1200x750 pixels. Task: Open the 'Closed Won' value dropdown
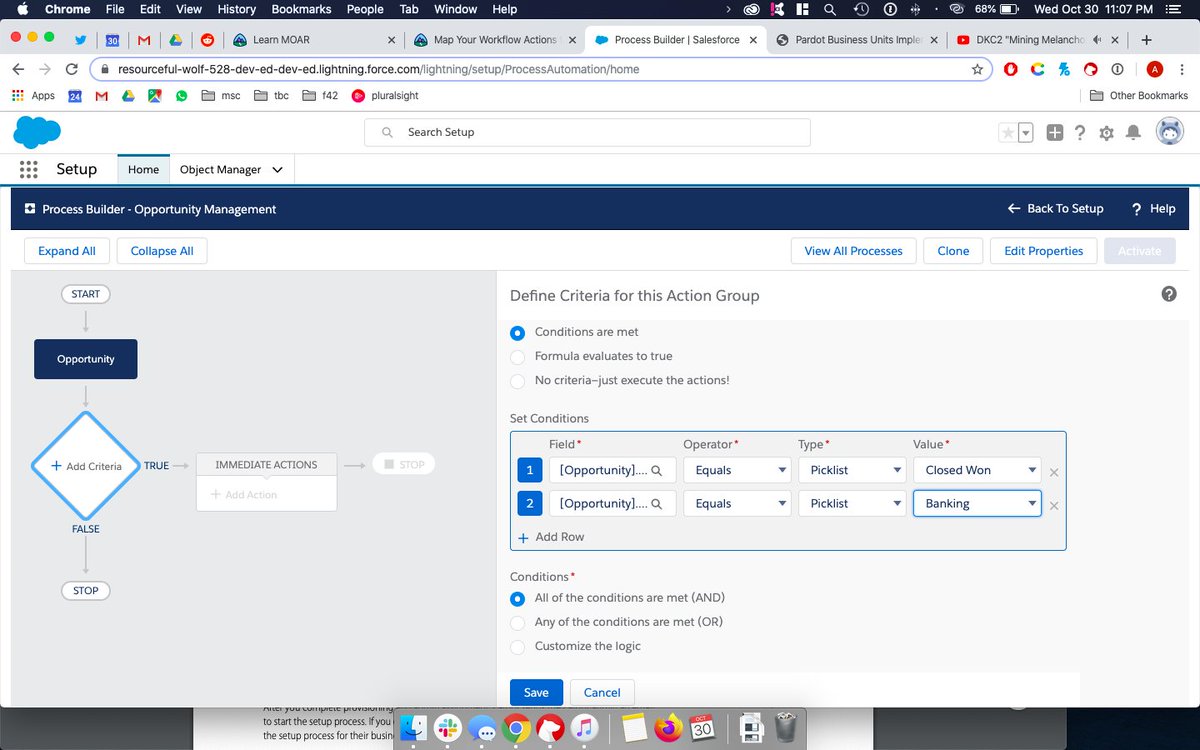977,470
